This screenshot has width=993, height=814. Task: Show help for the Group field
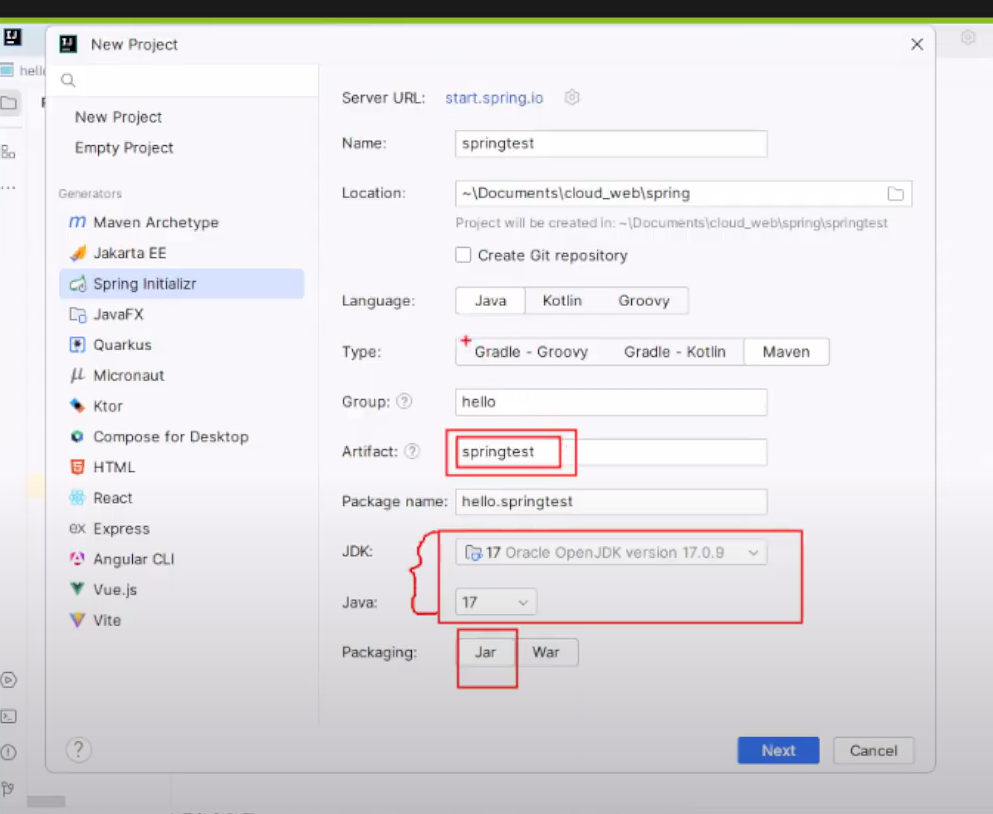(404, 402)
